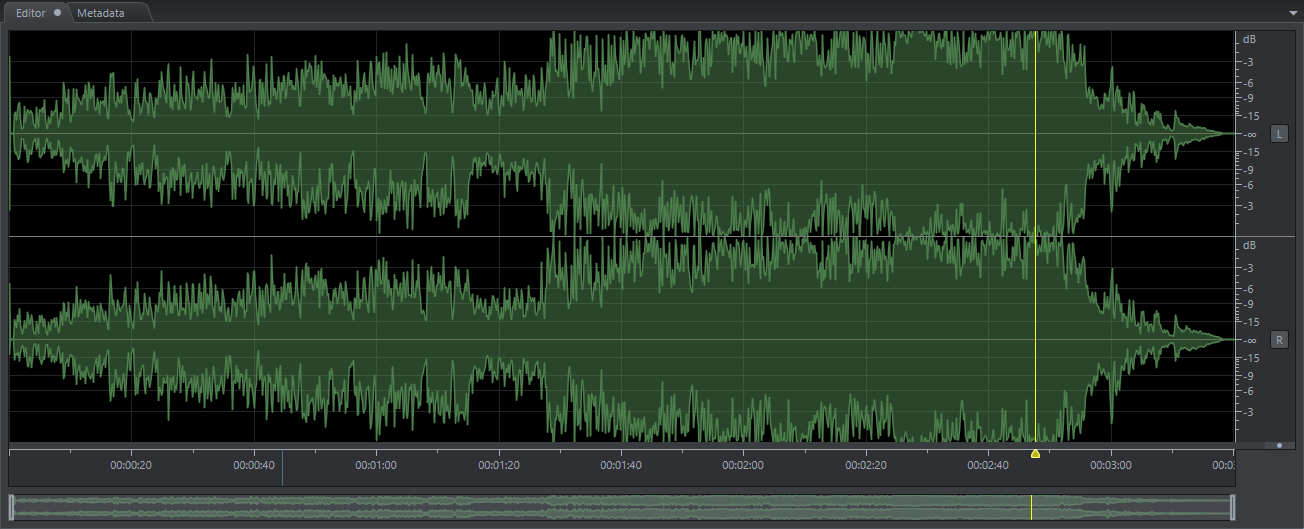Click the playhead line in overview navigator

(x=1031, y=507)
